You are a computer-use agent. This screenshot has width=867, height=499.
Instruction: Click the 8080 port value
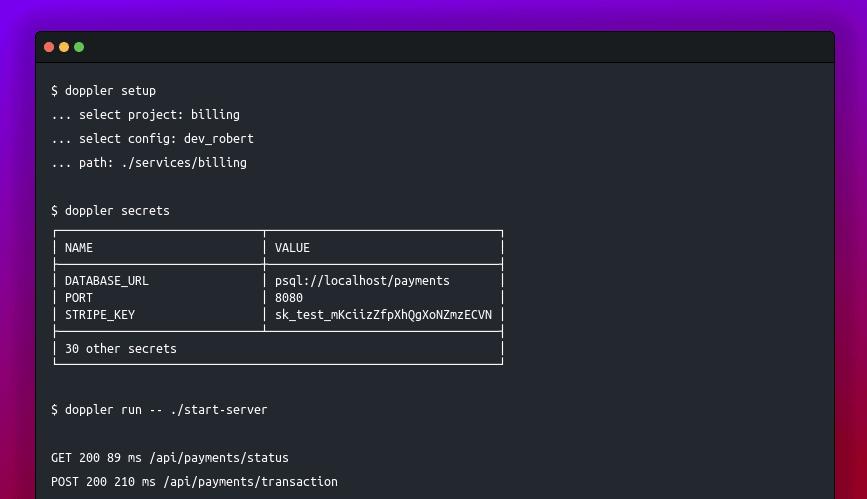[x=289, y=298]
